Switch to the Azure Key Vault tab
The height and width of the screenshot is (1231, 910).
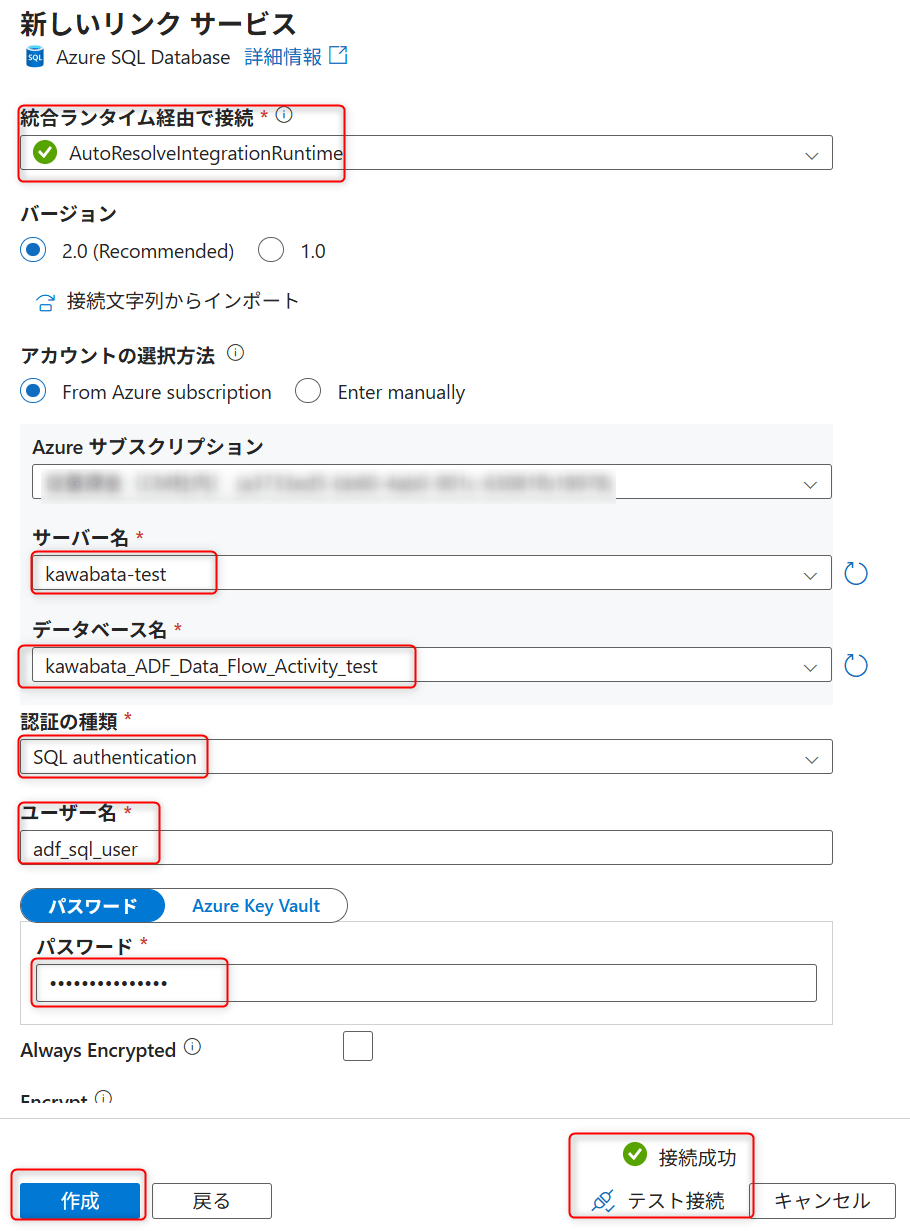[256, 906]
